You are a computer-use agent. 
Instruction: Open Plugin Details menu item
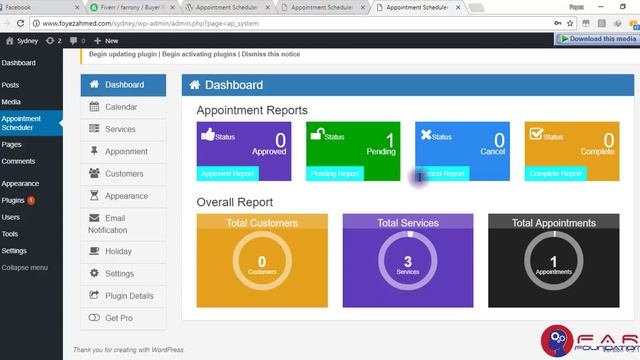tap(123, 296)
